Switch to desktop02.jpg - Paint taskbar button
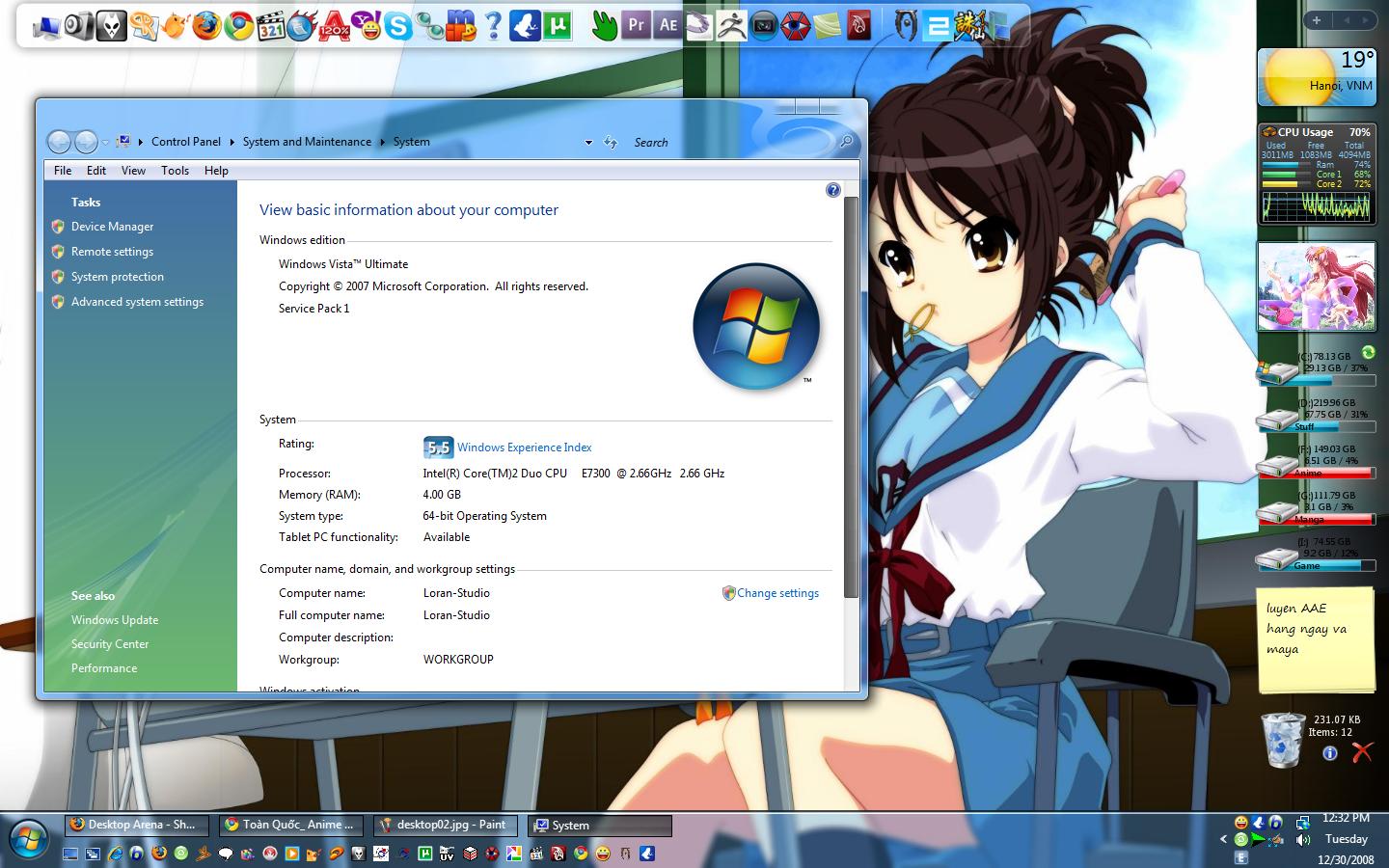1389x868 pixels. pos(444,826)
